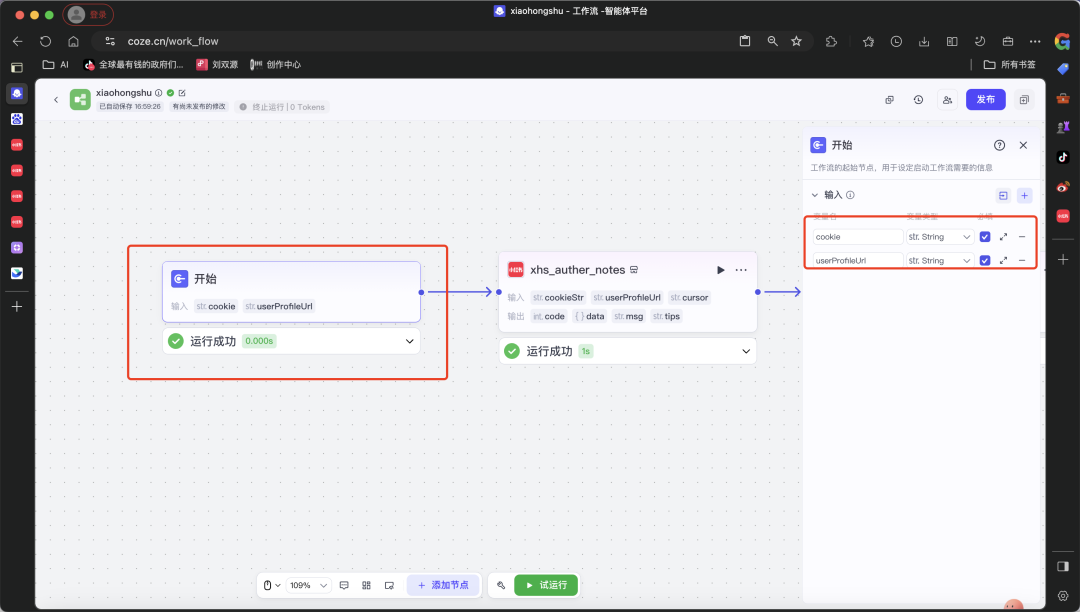
Task: Open the AI bookmarks folder
Action: (56, 65)
